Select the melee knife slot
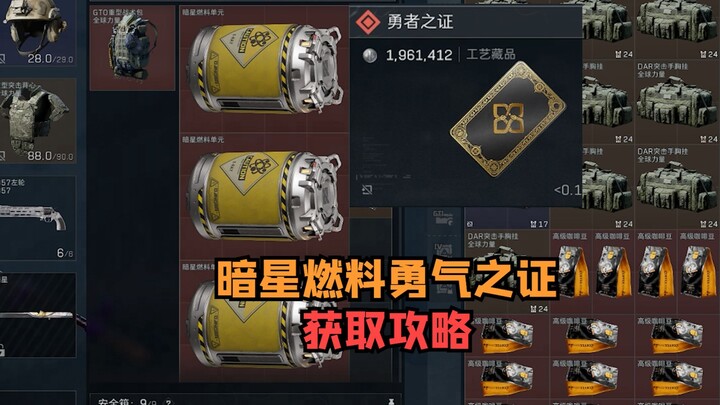The height and width of the screenshot is (405, 720). point(38,315)
